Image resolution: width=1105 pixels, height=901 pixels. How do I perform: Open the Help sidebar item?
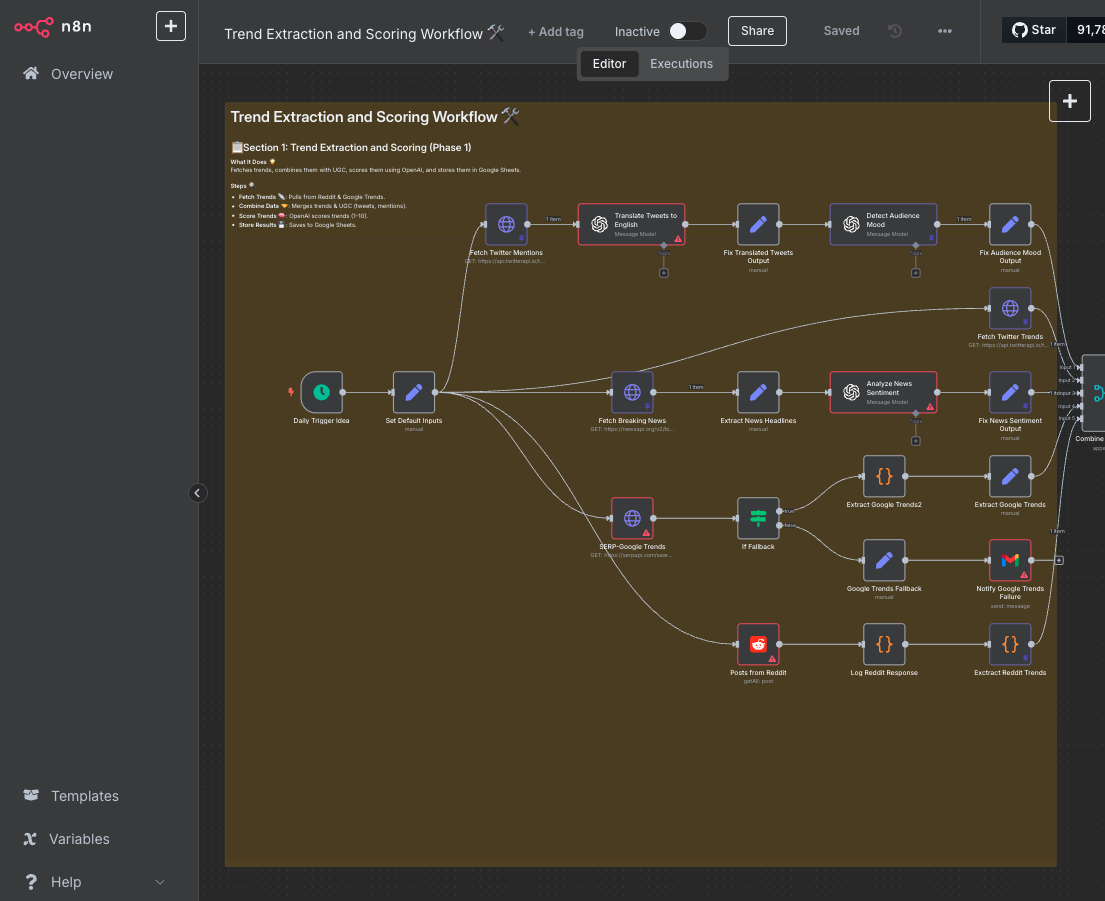tap(99, 882)
